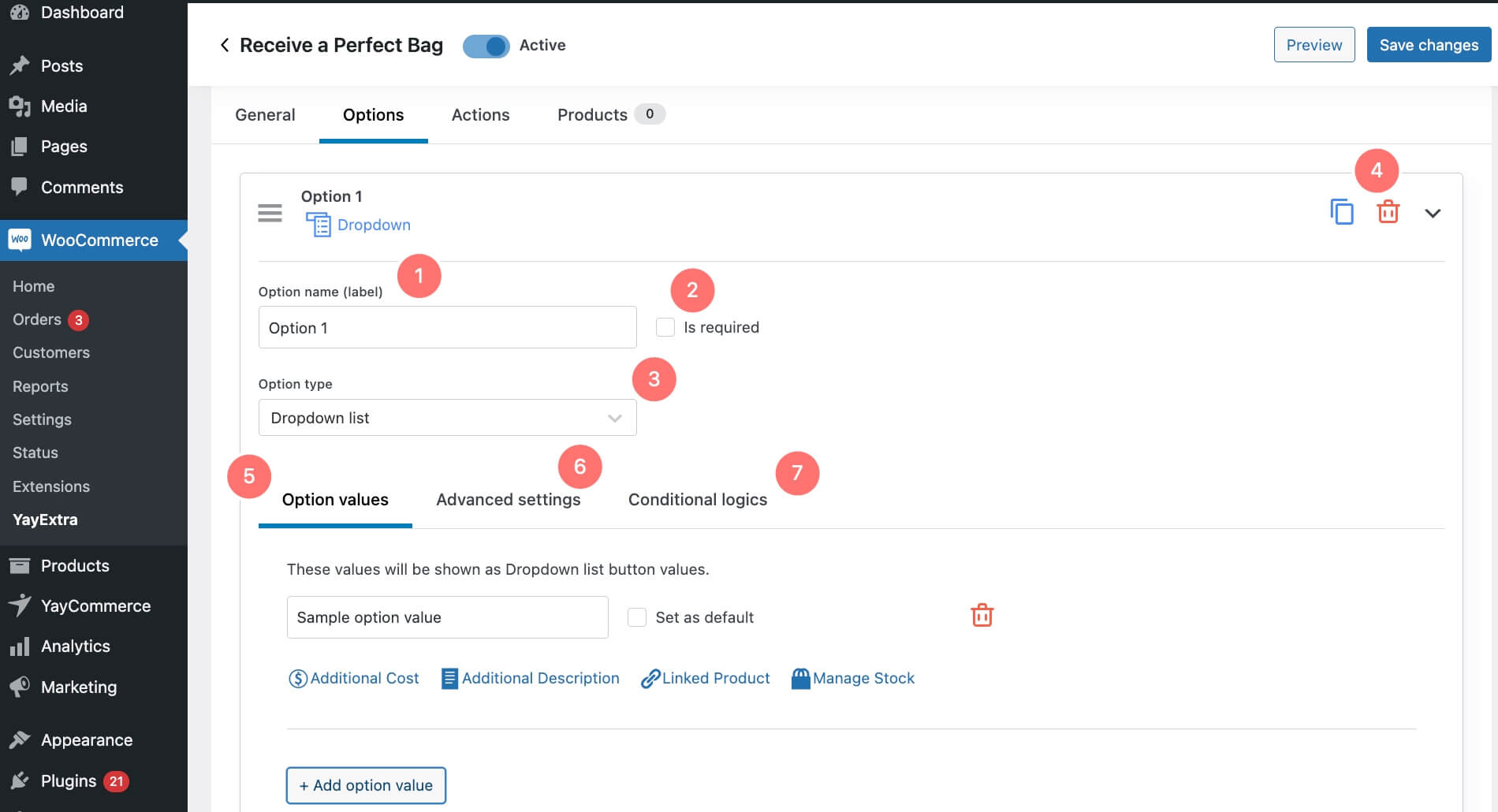Collapse the Option 1 panel with the chevron
The image size is (1498, 812).
[1433, 213]
